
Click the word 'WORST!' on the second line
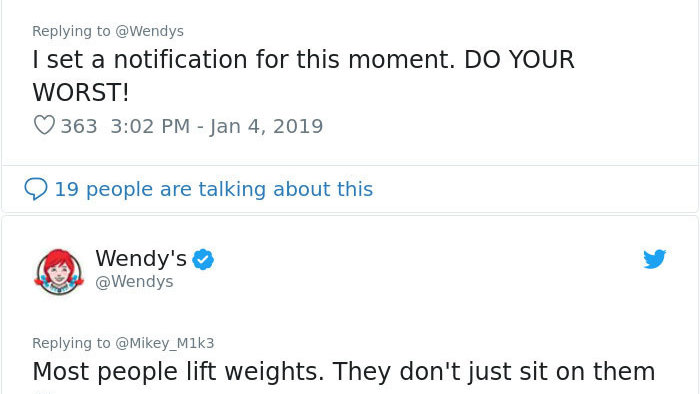tap(81, 93)
